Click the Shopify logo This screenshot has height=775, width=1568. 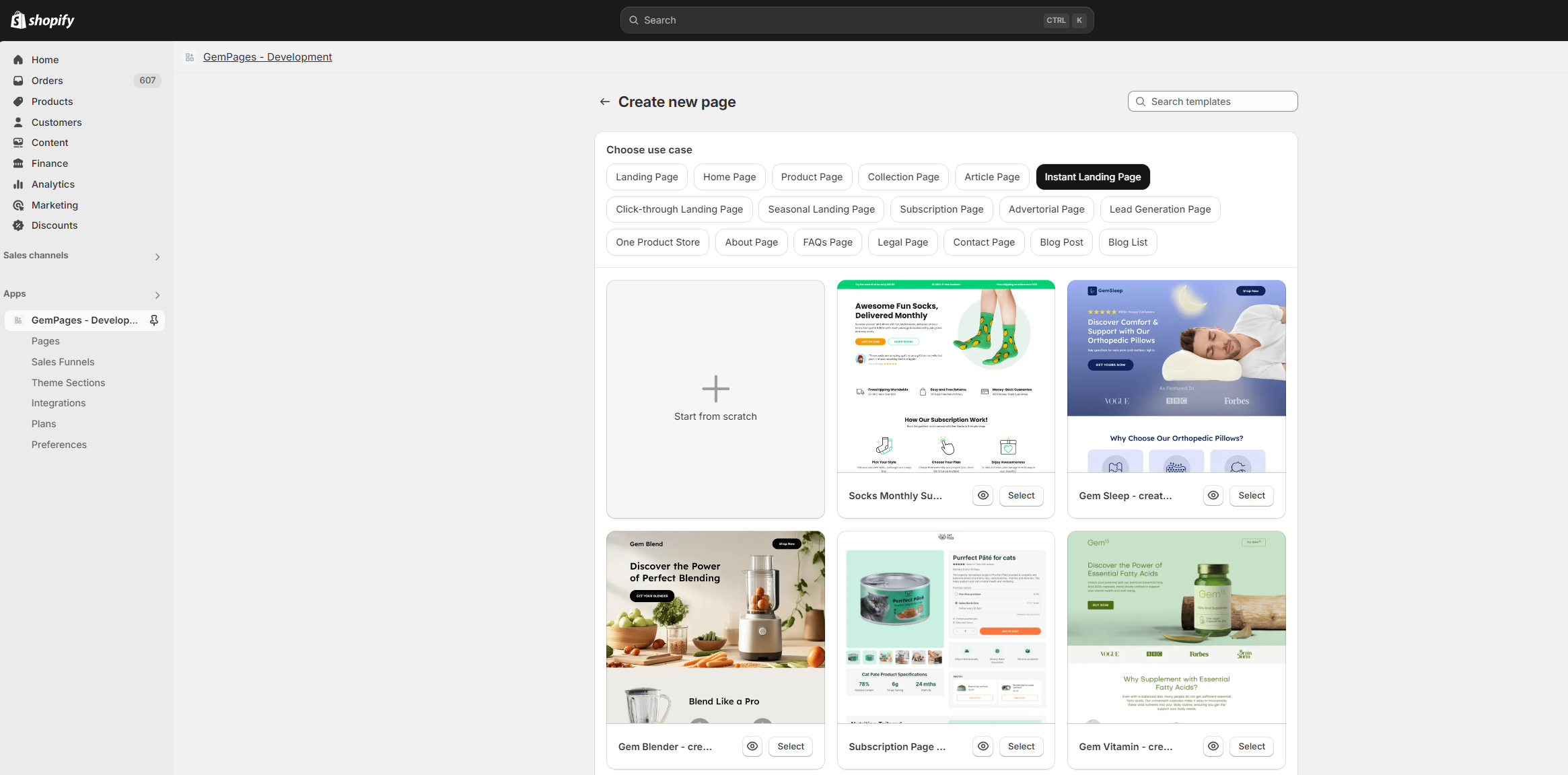pyautogui.click(x=42, y=20)
